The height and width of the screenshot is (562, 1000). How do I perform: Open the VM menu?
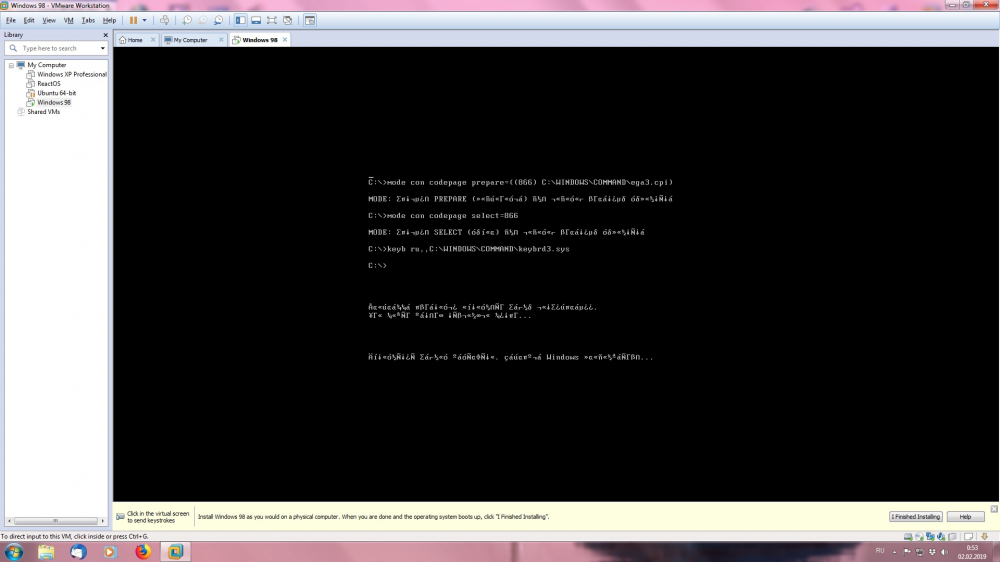pyautogui.click(x=68, y=20)
